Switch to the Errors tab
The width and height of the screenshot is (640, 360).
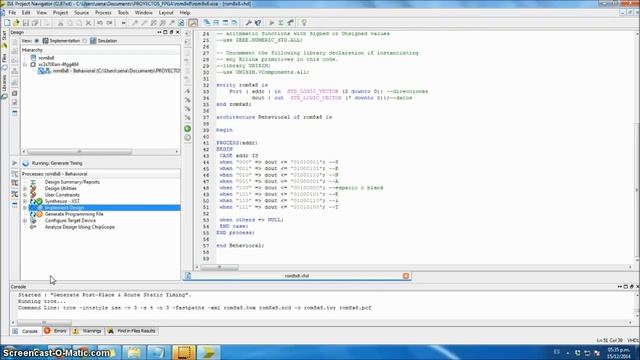point(55,331)
